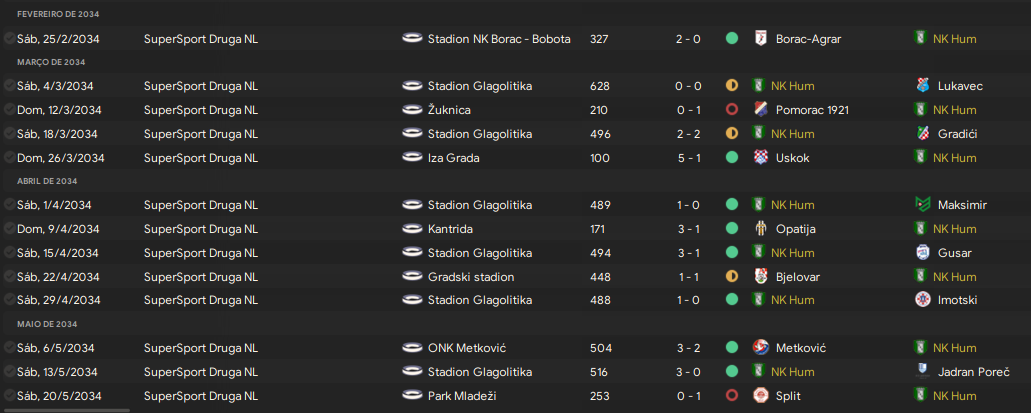Viewport: 1031px width, 413px height.
Task: Click the Borac-Agrar club badge
Action: click(760, 38)
